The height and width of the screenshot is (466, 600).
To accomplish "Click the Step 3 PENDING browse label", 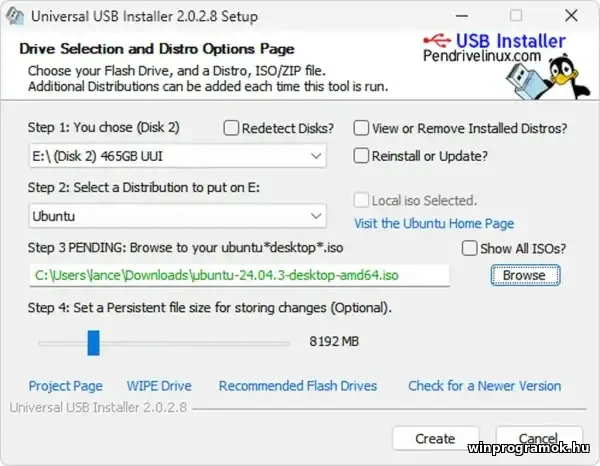I will click(185, 248).
